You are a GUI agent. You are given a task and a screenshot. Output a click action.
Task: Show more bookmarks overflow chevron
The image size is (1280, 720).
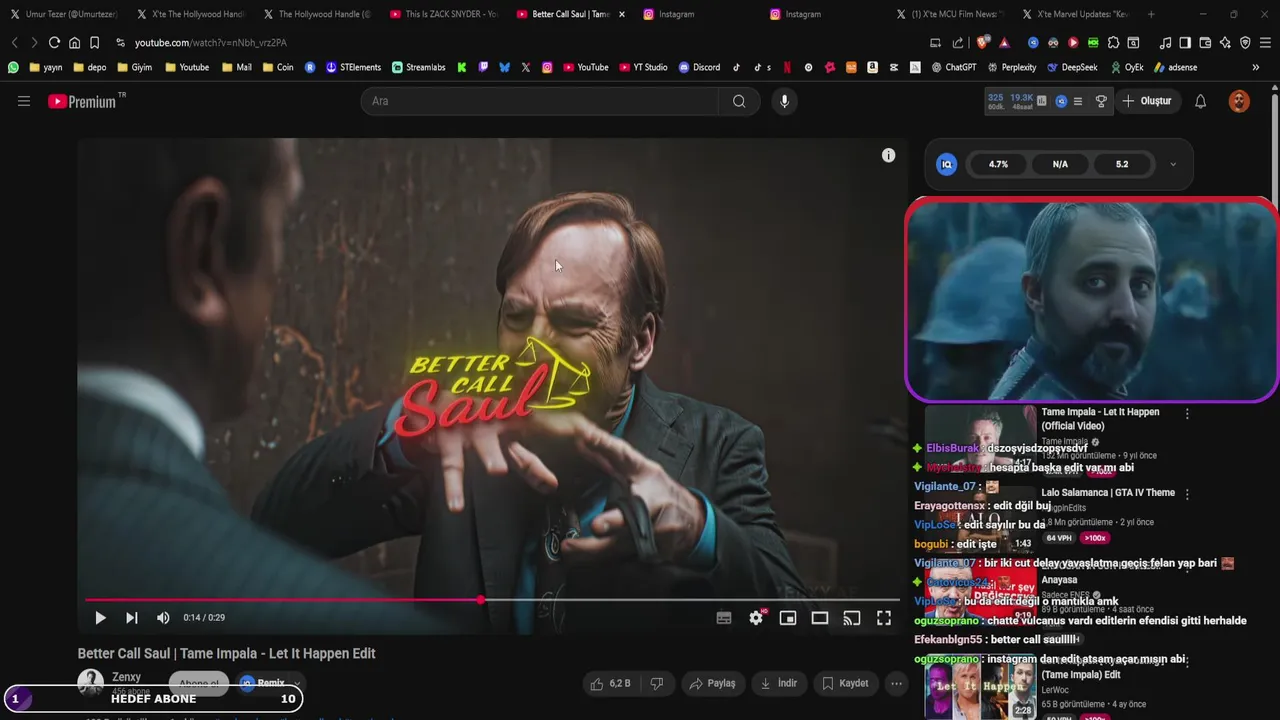1256,67
